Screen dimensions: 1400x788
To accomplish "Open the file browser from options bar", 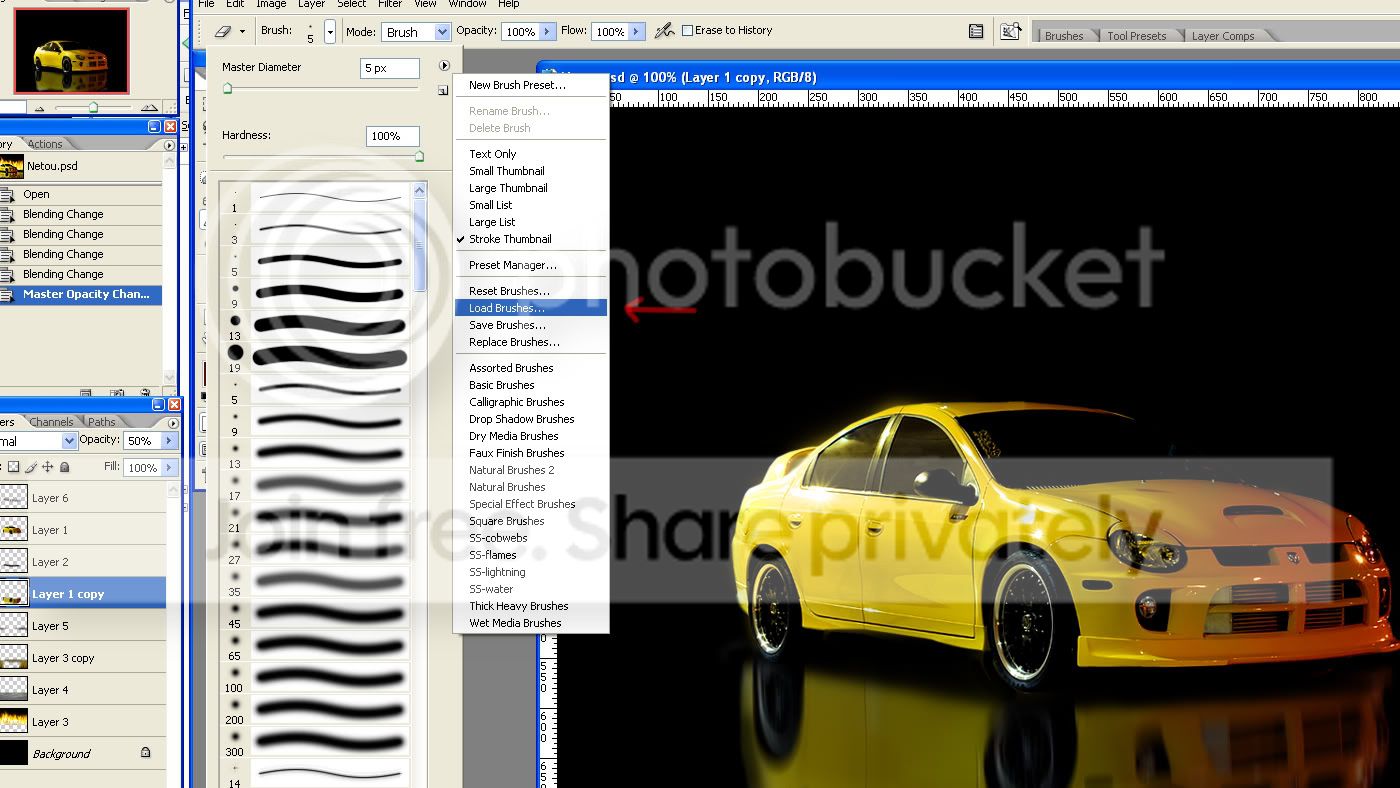I will (1010, 32).
